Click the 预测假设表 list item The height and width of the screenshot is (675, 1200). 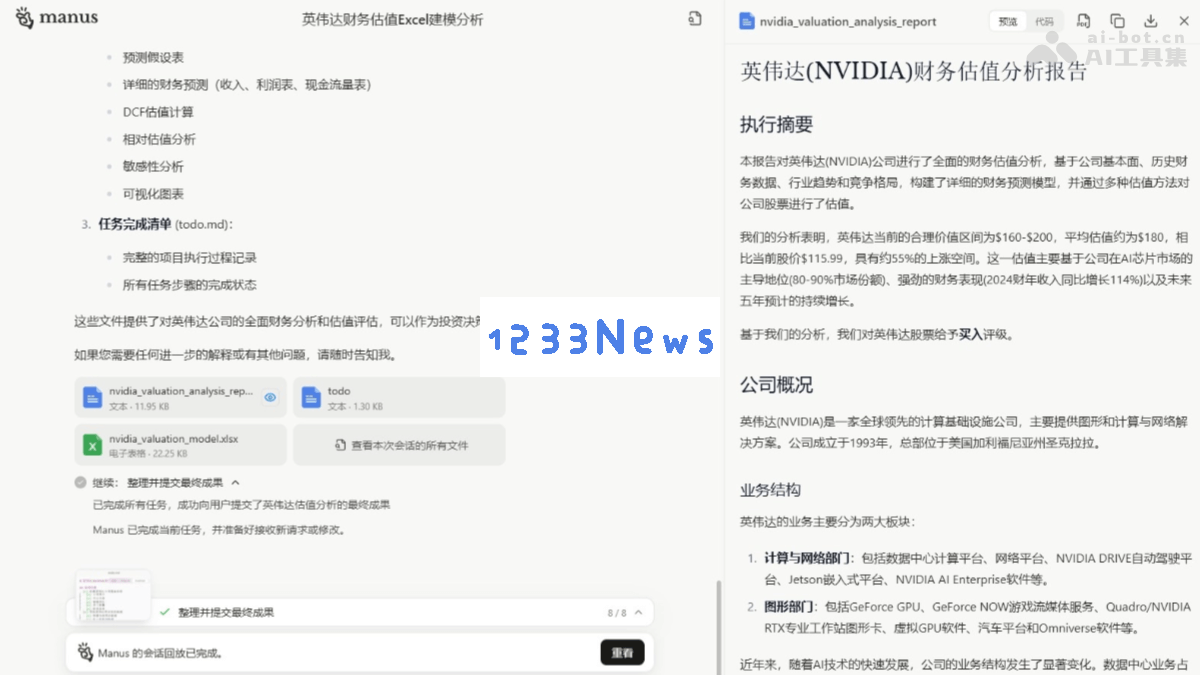[153, 58]
